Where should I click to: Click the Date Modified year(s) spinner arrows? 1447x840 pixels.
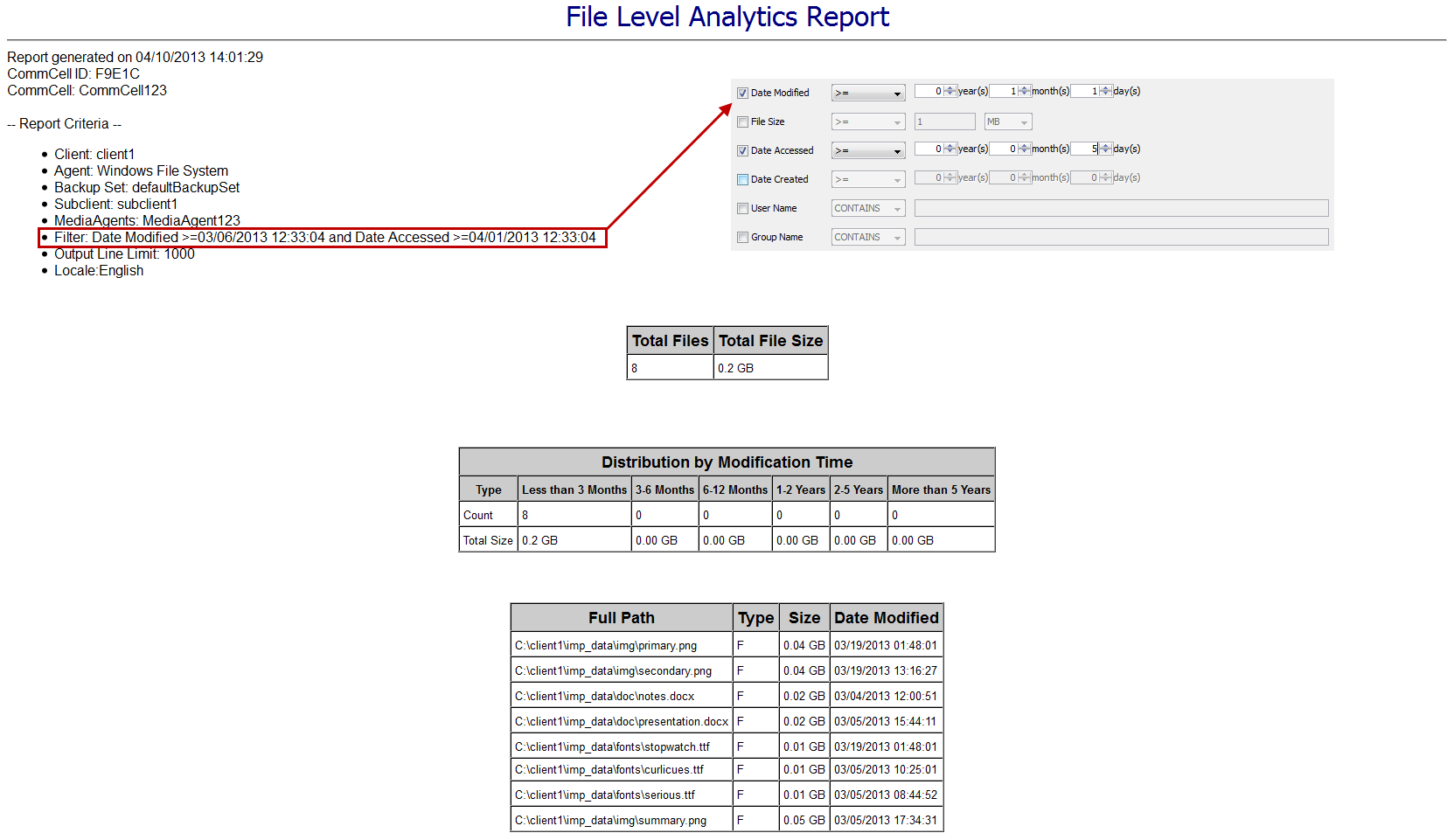click(x=950, y=91)
